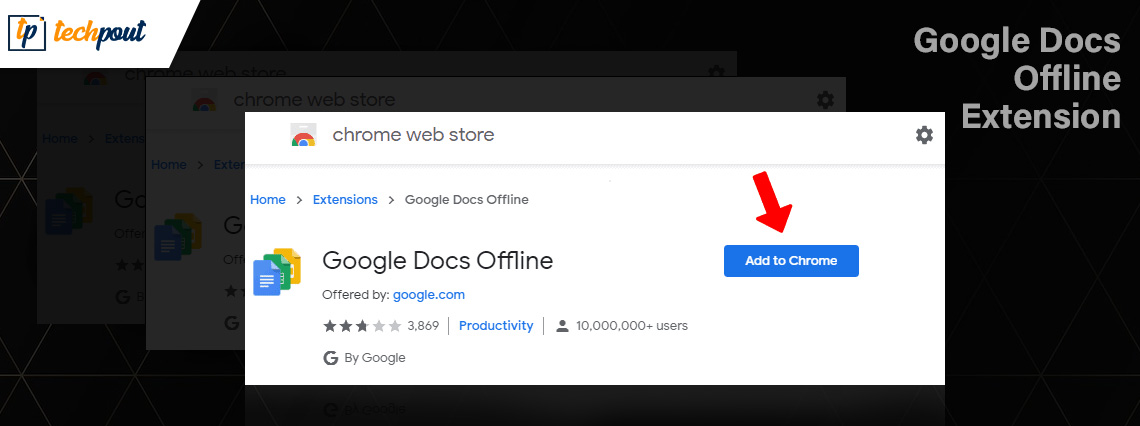Click the By Google label
Image resolution: width=1140 pixels, height=426 pixels.
pos(375,358)
